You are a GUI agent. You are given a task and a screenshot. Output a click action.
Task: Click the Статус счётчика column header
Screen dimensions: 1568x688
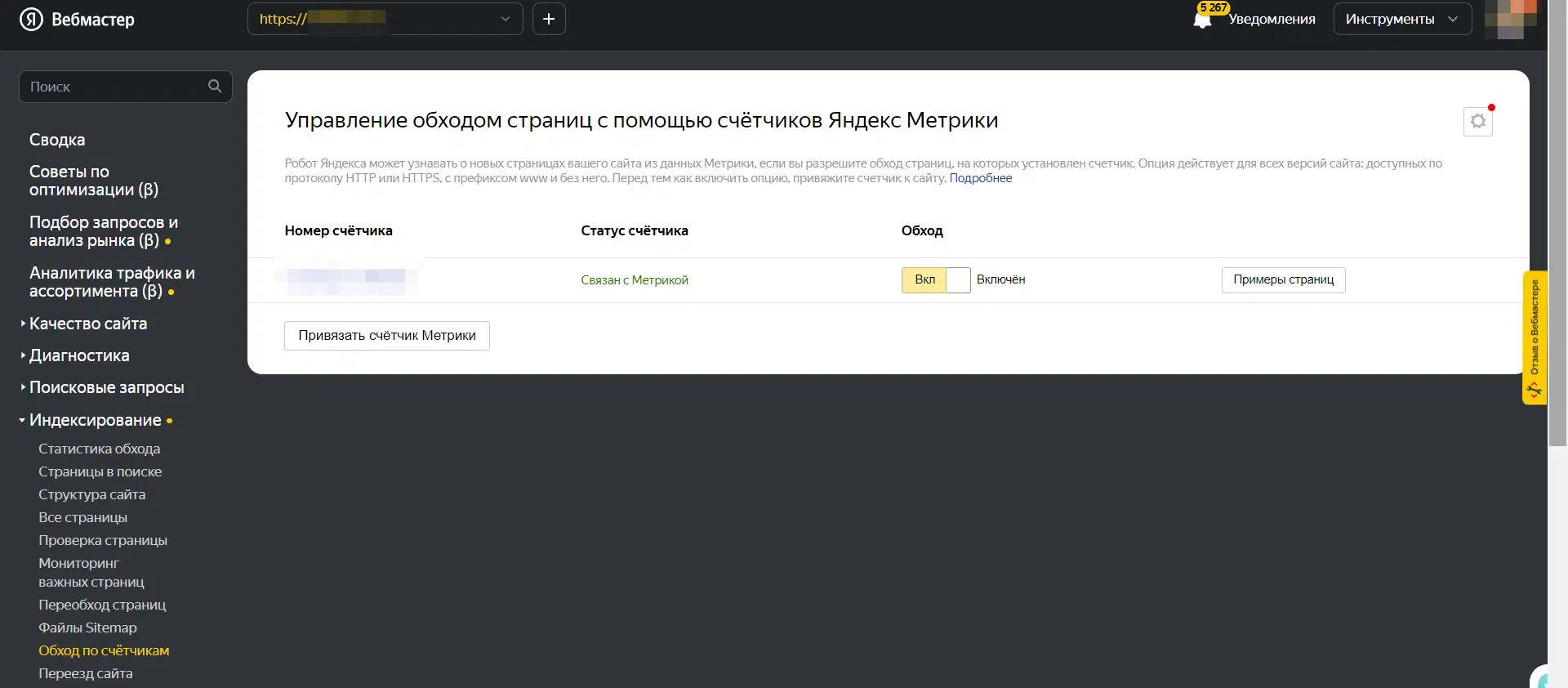(635, 230)
